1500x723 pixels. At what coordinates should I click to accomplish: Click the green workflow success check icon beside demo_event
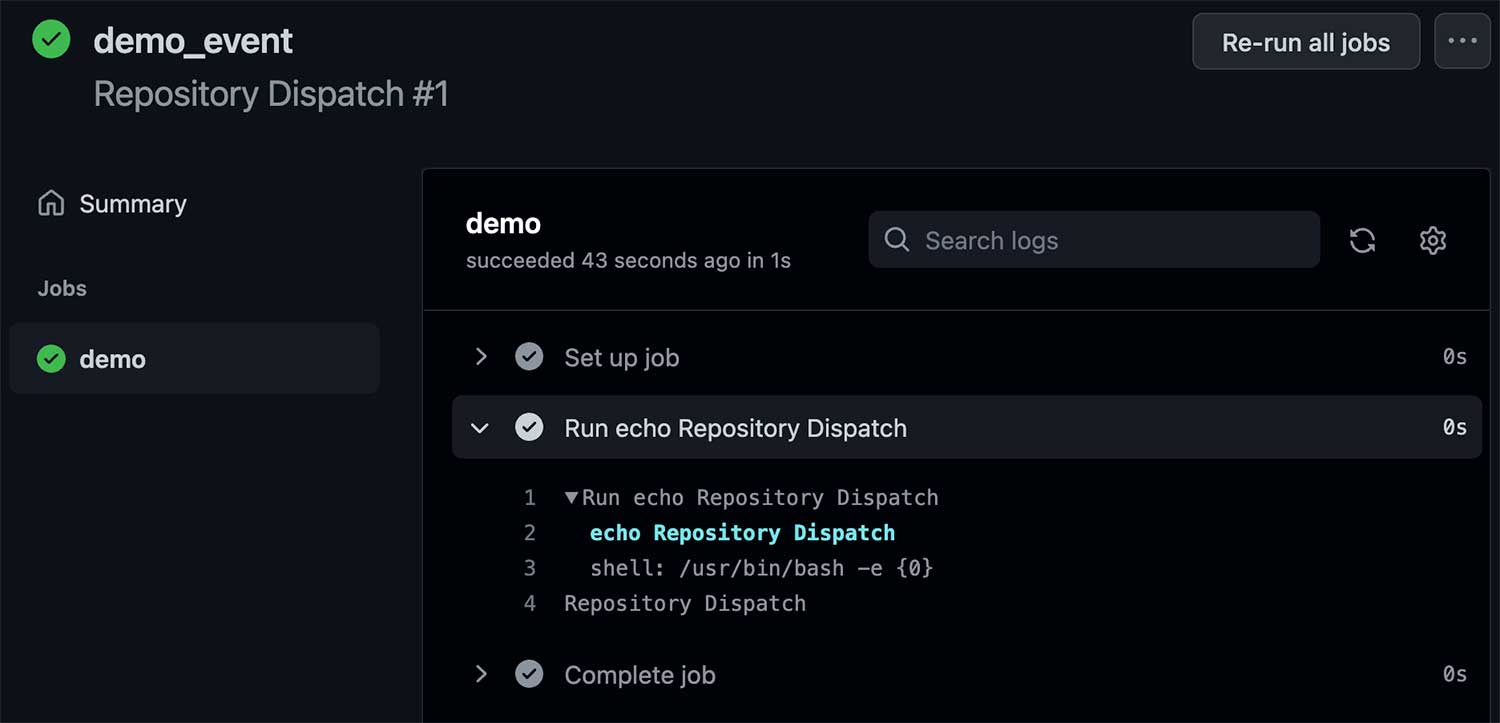(51, 40)
